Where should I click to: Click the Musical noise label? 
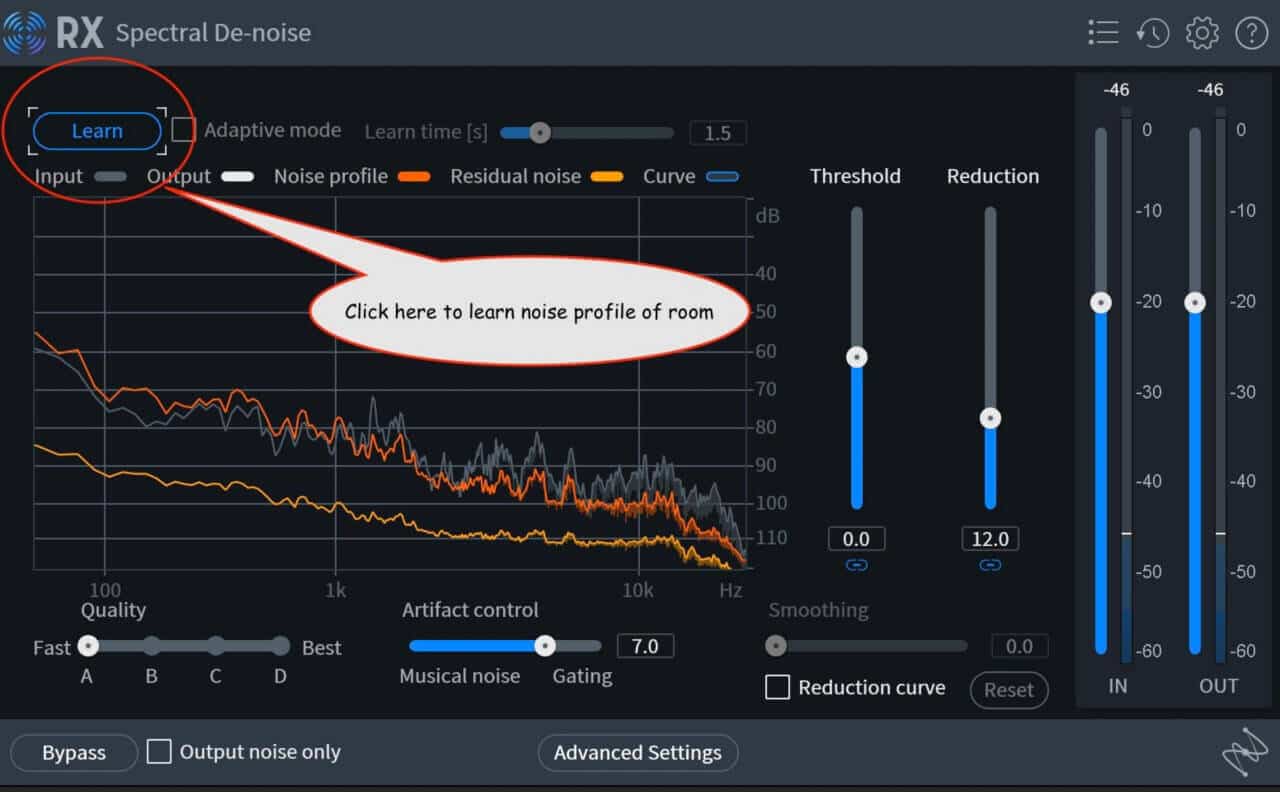click(x=460, y=676)
